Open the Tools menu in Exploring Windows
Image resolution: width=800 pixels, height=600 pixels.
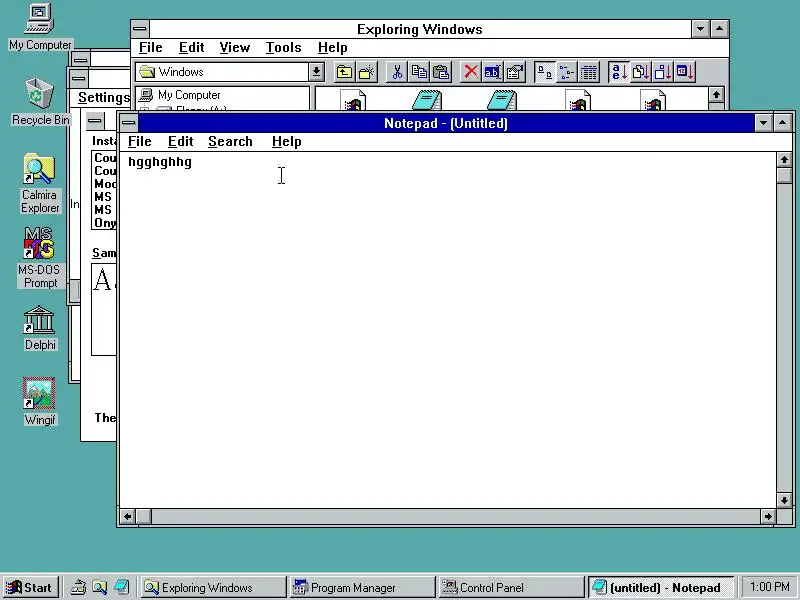284,47
